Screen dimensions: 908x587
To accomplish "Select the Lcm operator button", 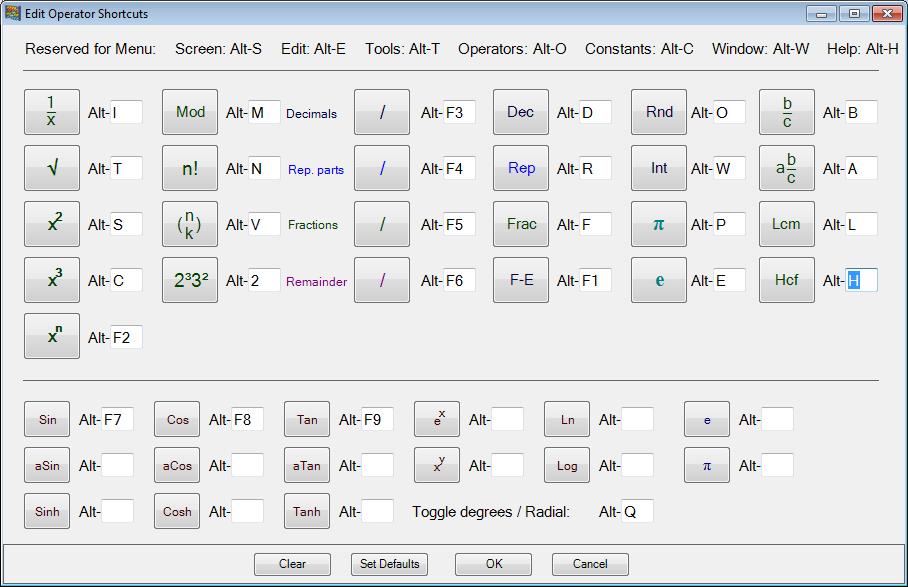I will [x=786, y=224].
